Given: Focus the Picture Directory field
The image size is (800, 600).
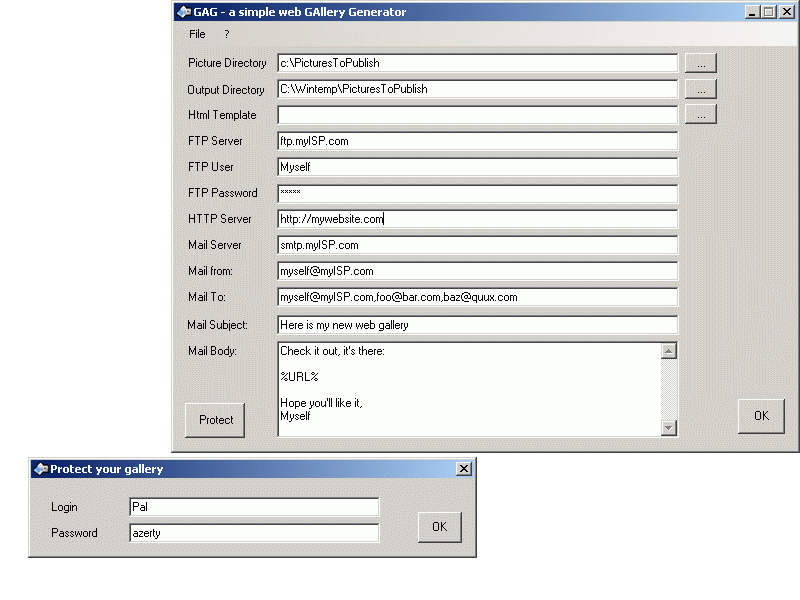Looking at the screenshot, I should (x=478, y=63).
